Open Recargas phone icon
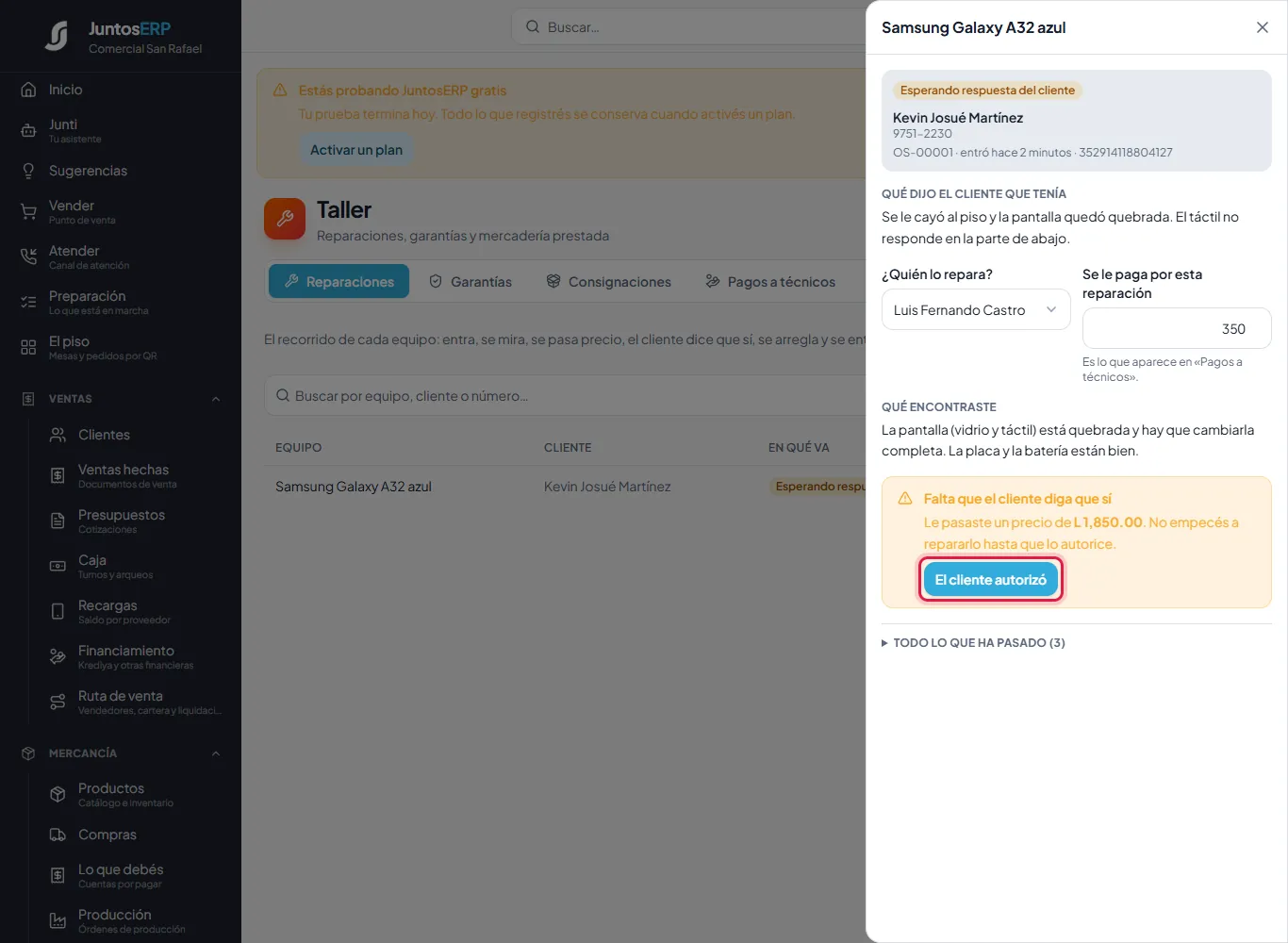This screenshot has width=1288, height=943. click(58, 612)
